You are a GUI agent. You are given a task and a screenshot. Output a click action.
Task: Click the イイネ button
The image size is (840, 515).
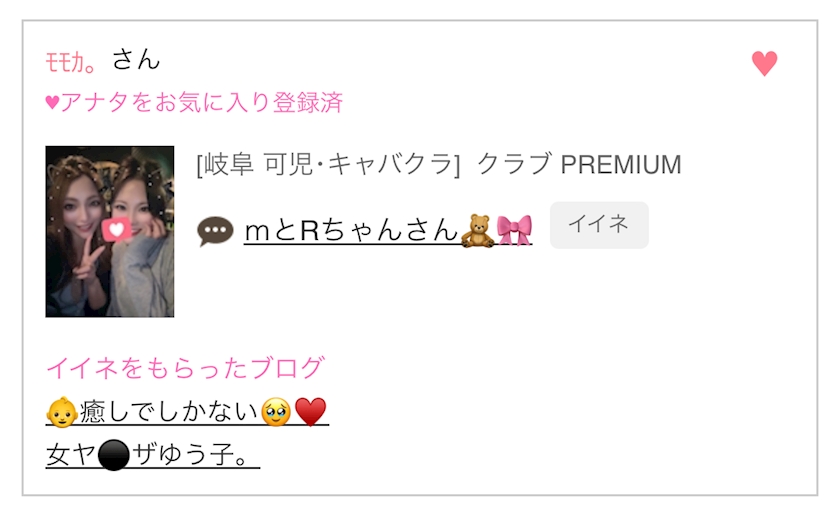[599, 225]
